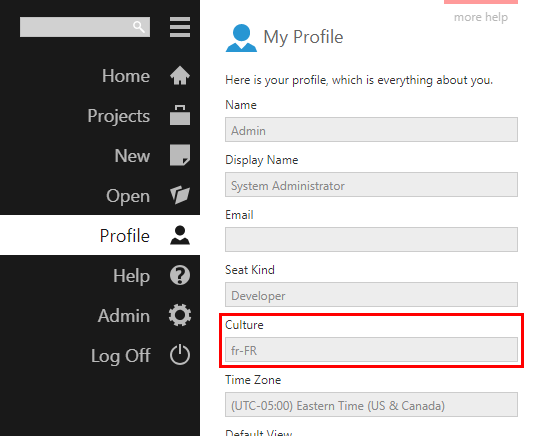
Task: Click the more help link
Action: click(x=481, y=17)
